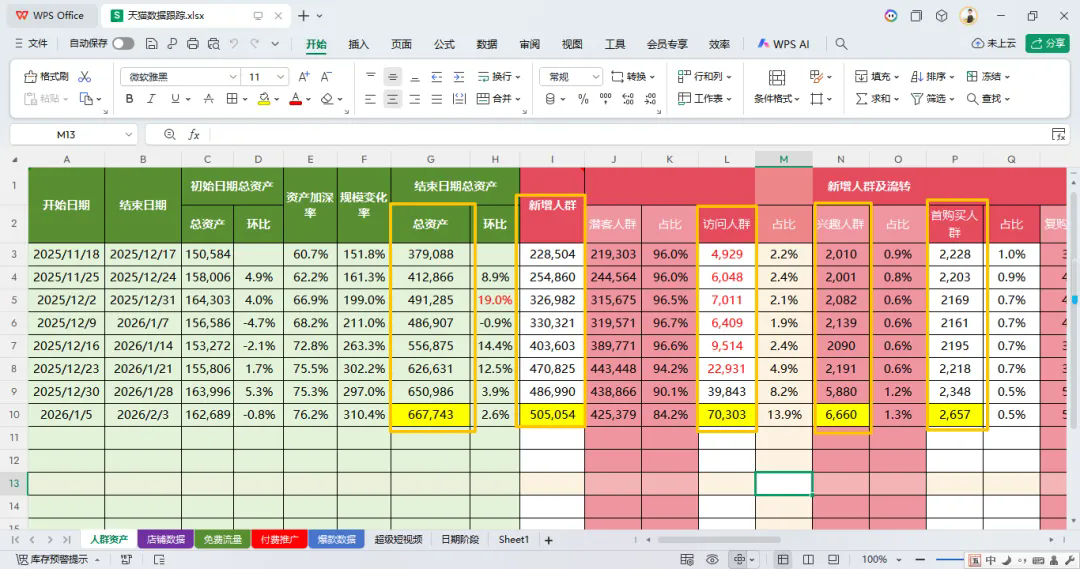Switch to page layout view in status bar
Screen dimensions: 1080x569
pyautogui.click(x=806, y=559)
